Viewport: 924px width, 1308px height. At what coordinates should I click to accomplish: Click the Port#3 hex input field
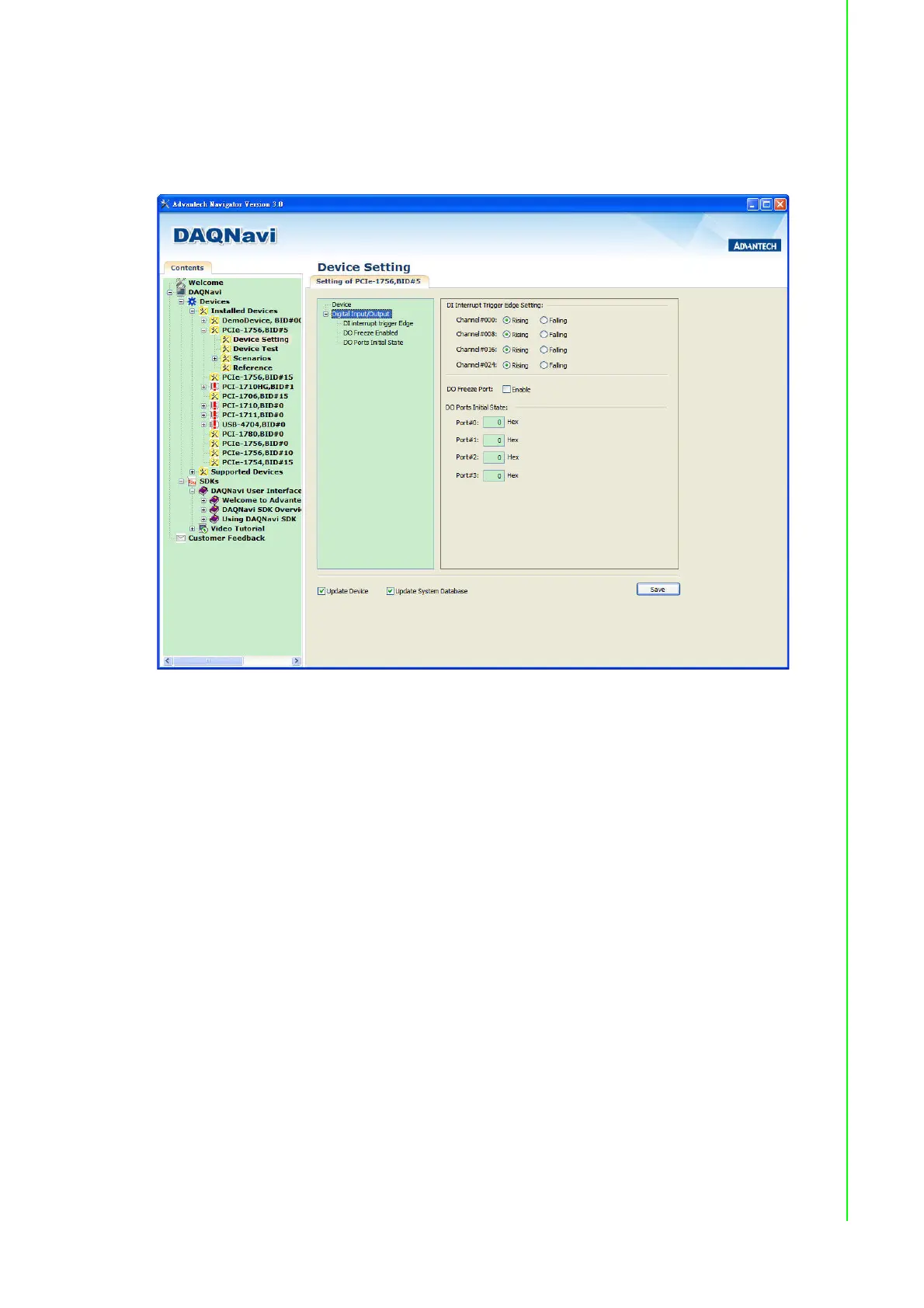tap(494, 476)
